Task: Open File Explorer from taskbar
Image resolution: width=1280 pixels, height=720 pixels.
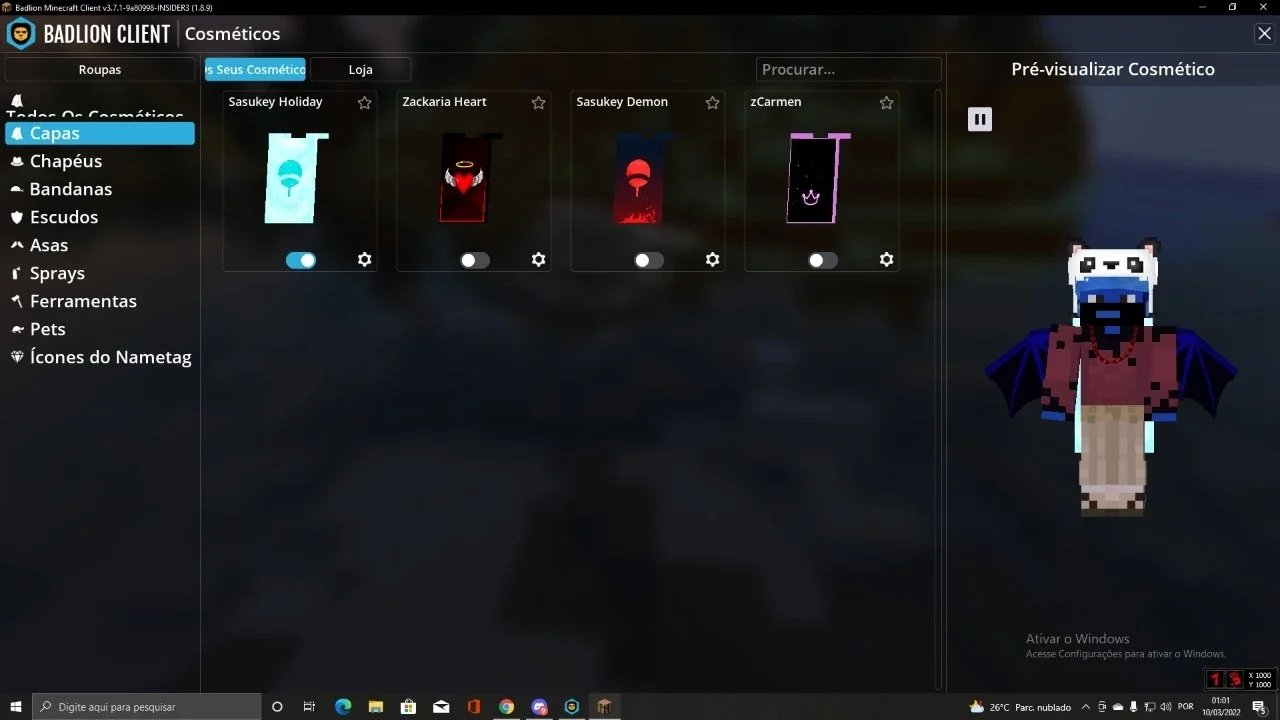Action: [375, 707]
